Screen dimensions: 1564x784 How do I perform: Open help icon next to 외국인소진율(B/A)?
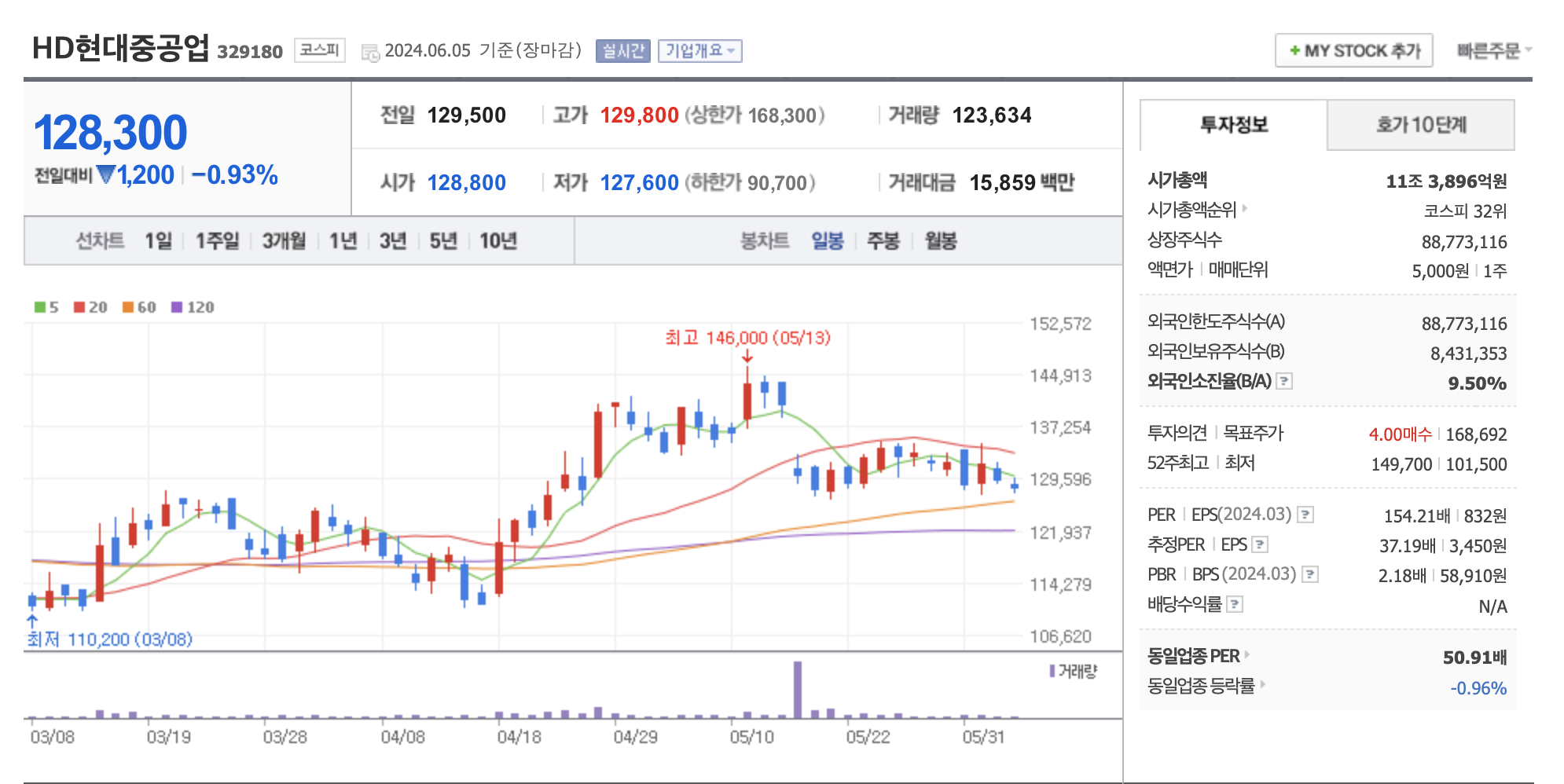[x=1284, y=381]
